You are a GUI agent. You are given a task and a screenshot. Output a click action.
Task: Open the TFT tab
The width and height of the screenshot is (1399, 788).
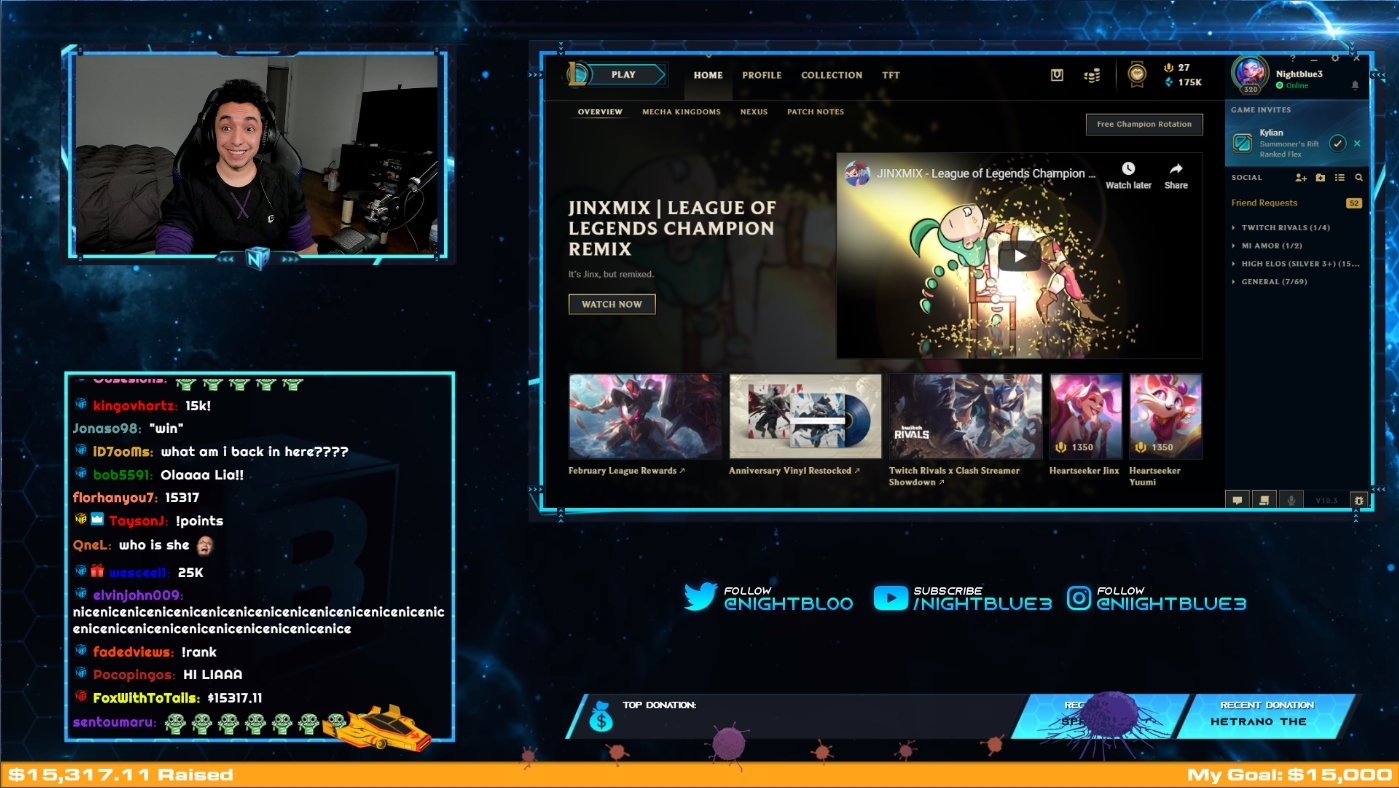tap(891, 75)
